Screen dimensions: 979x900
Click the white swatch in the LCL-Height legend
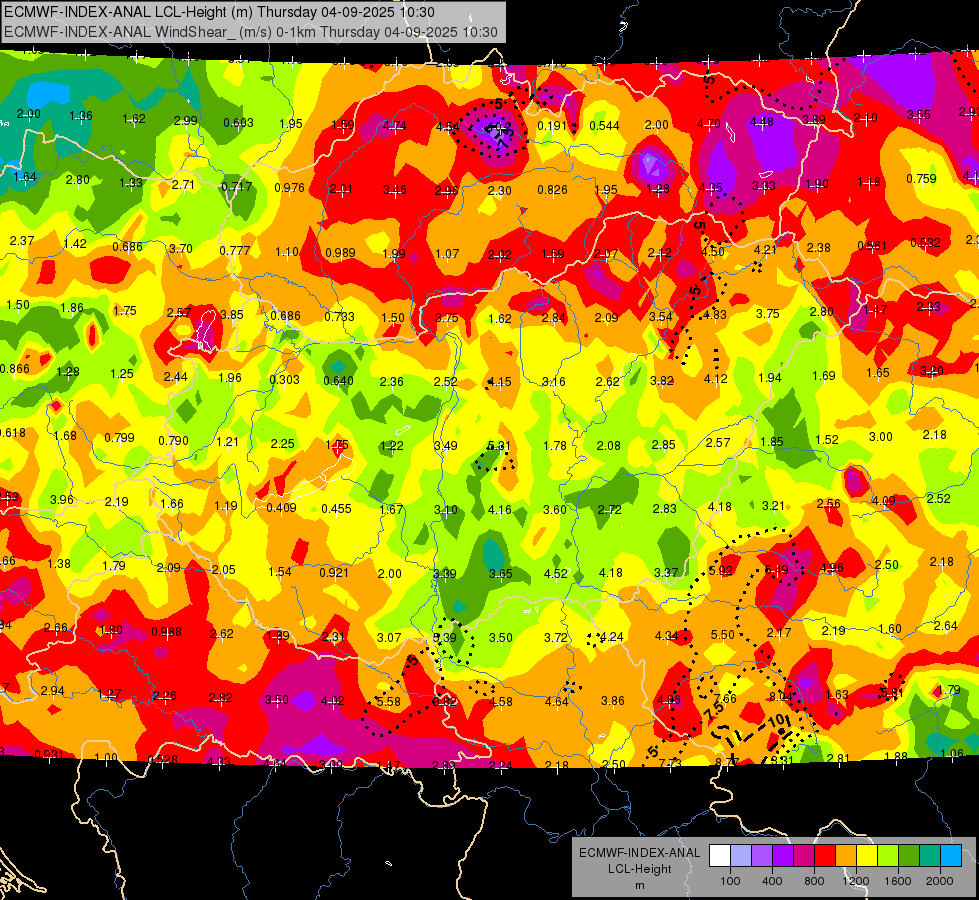pos(720,855)
